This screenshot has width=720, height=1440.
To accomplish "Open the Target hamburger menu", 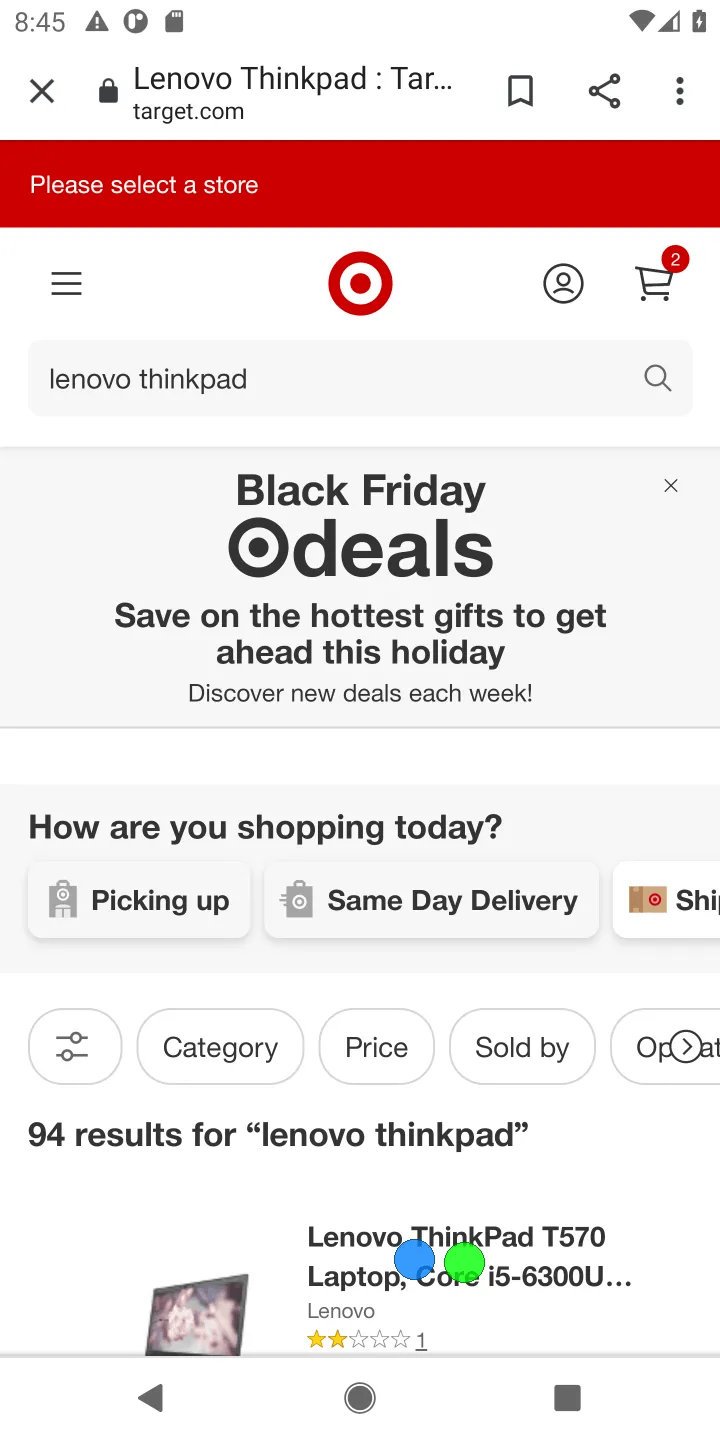I will pyautogui.click(x=66, y=284).
